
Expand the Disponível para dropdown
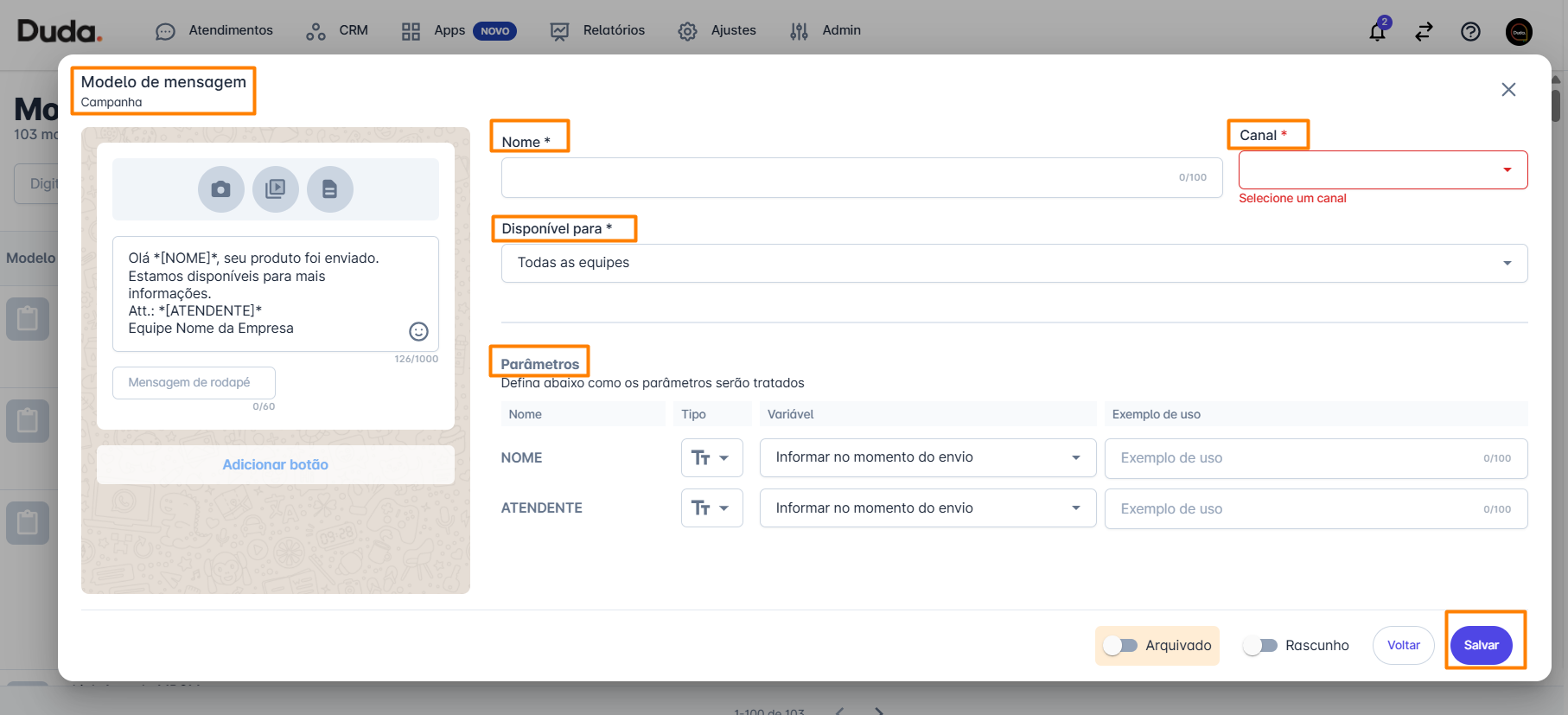(x=1013, y=263)
